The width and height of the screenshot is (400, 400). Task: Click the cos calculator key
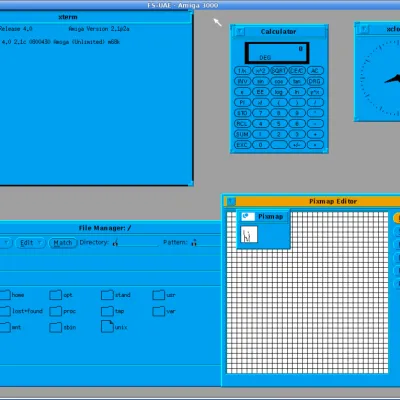(279, 81)
